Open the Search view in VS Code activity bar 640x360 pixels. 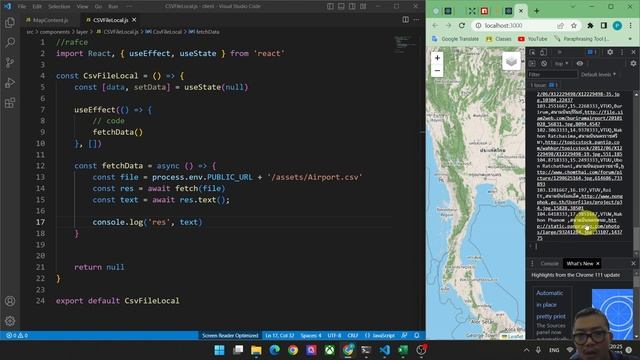(x=10, y=42)
